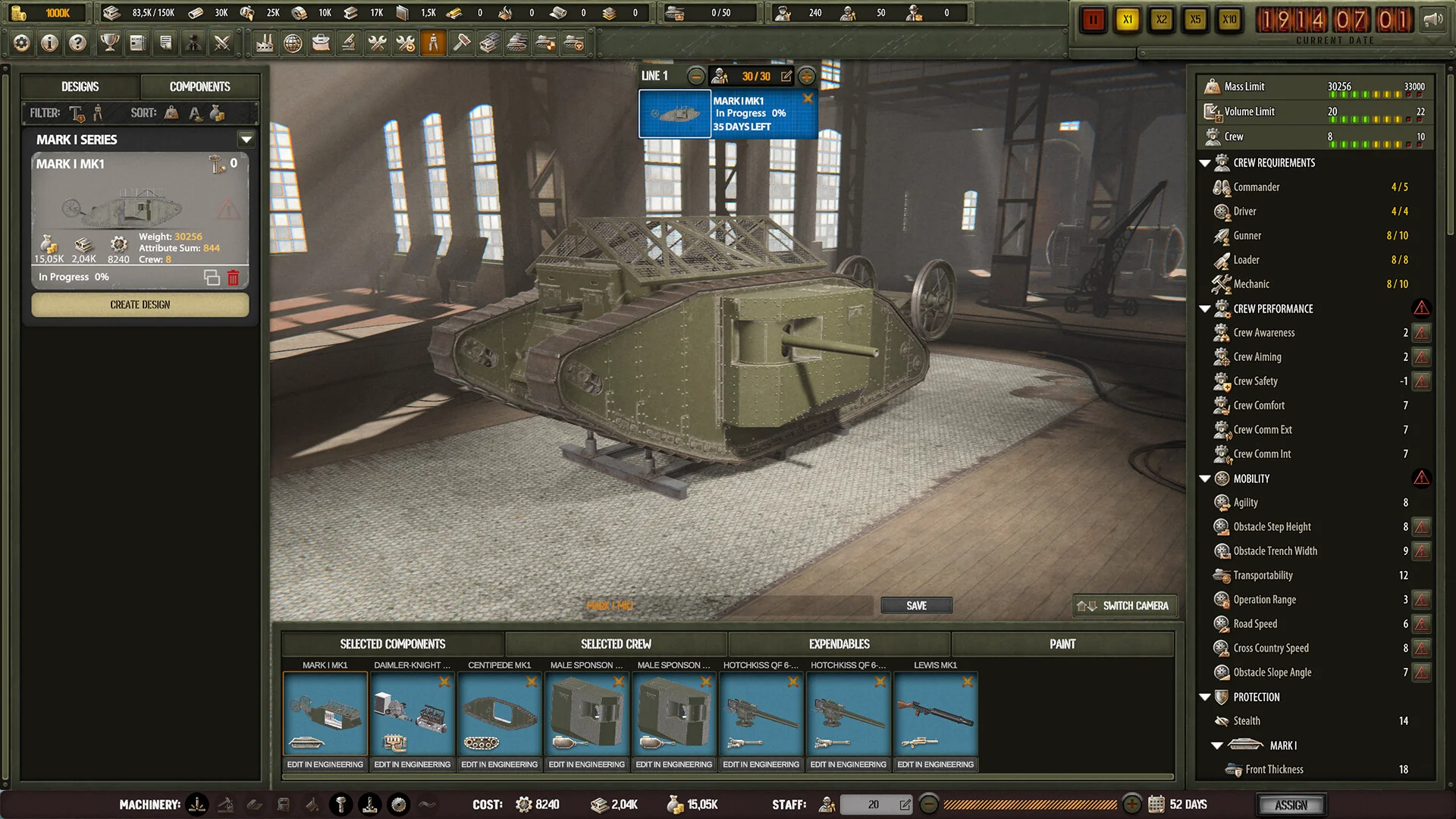
Task: Open the newspaper news icon
Action: [136, 43]
